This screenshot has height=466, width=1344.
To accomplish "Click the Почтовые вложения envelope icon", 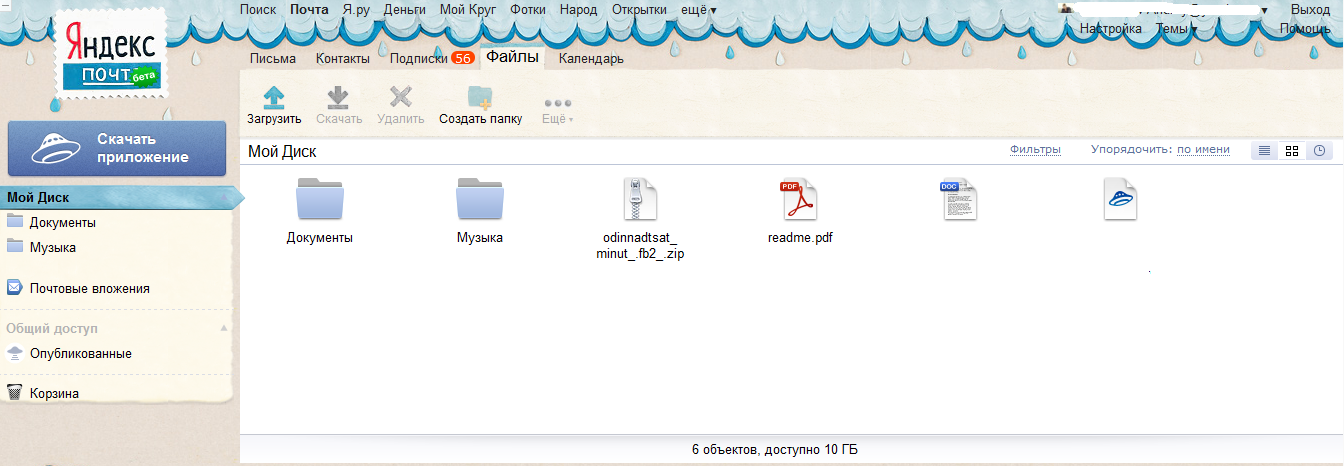I will point(14,288).
